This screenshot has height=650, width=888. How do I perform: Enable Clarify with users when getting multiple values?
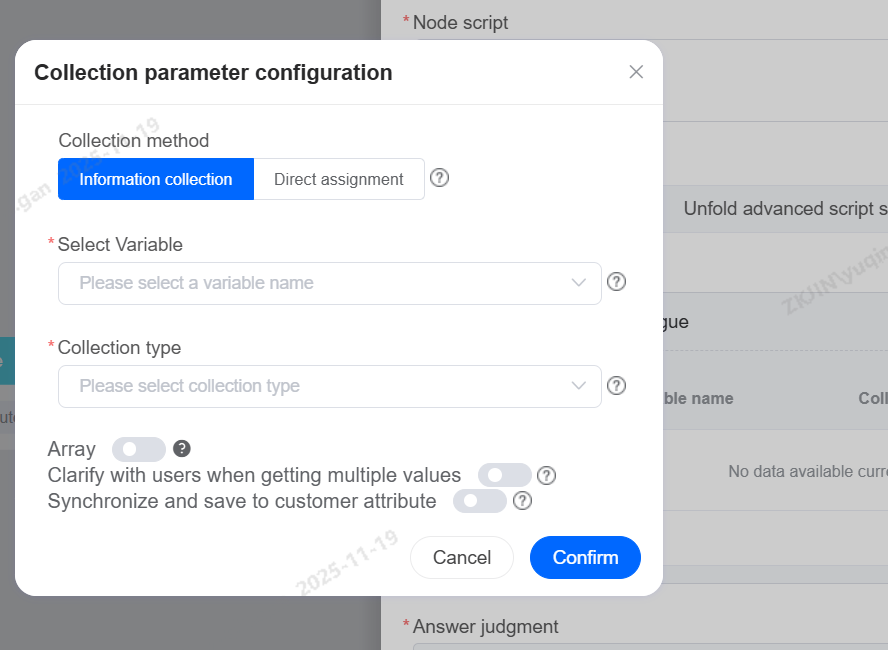[x=504, y=475]
